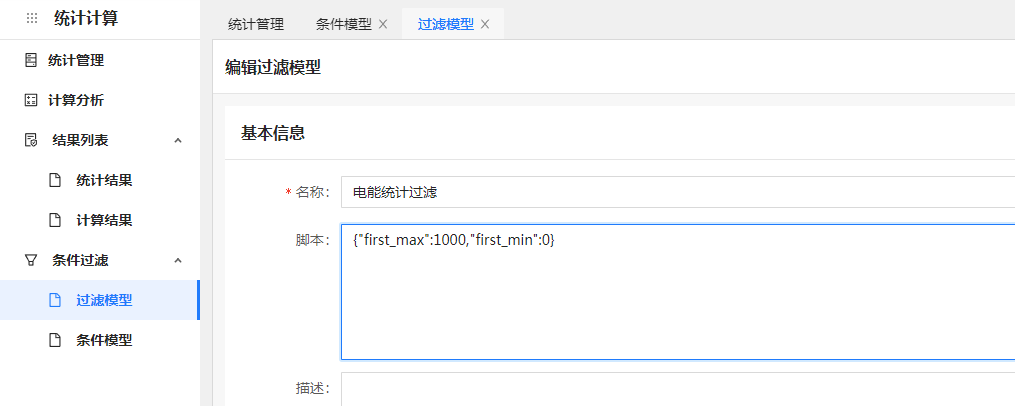Screen dimensions: 1015x406
Task: Click the 统计管理 sidebar icon
Action: click(30, 60)
